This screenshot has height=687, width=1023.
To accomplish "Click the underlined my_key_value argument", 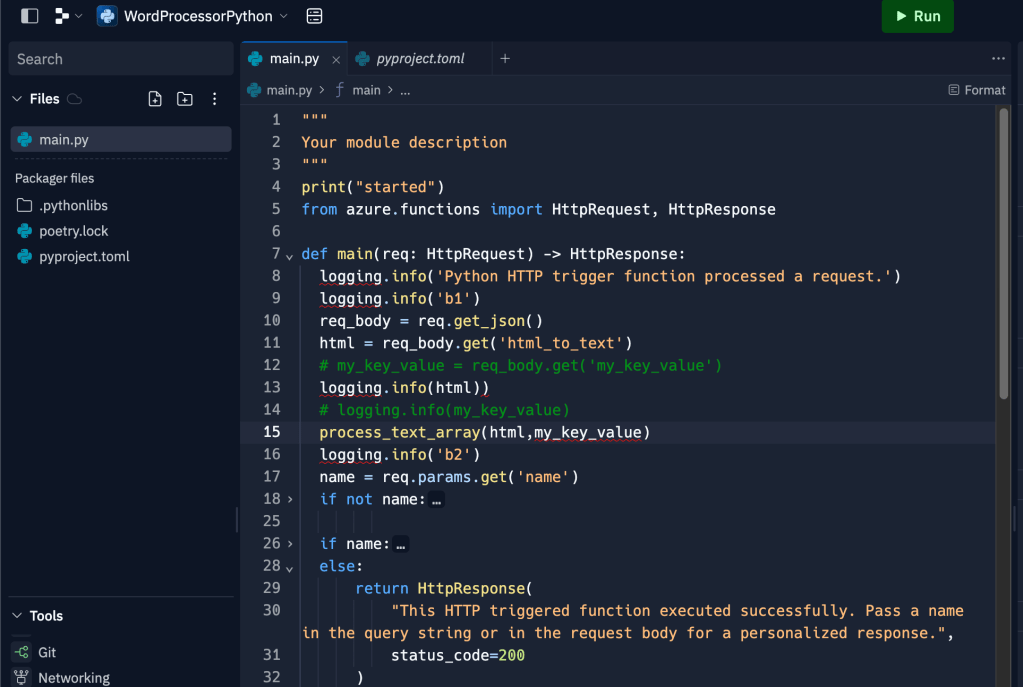I will tap(588, 433).
